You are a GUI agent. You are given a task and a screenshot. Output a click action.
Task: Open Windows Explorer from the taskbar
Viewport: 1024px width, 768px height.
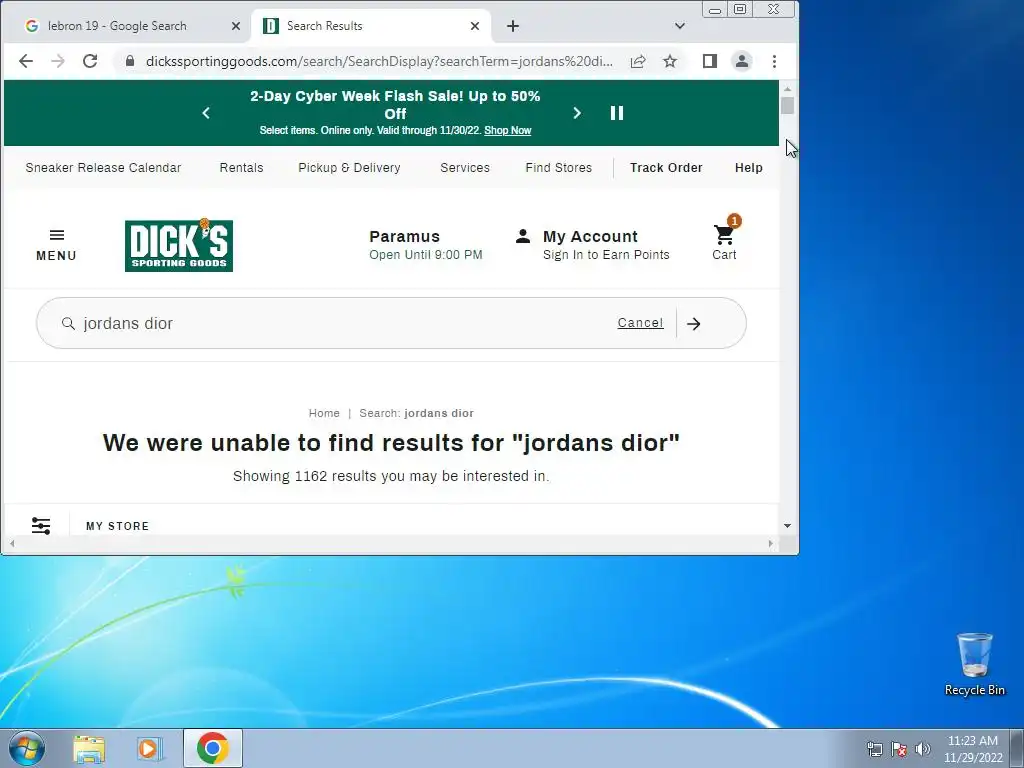89,748
